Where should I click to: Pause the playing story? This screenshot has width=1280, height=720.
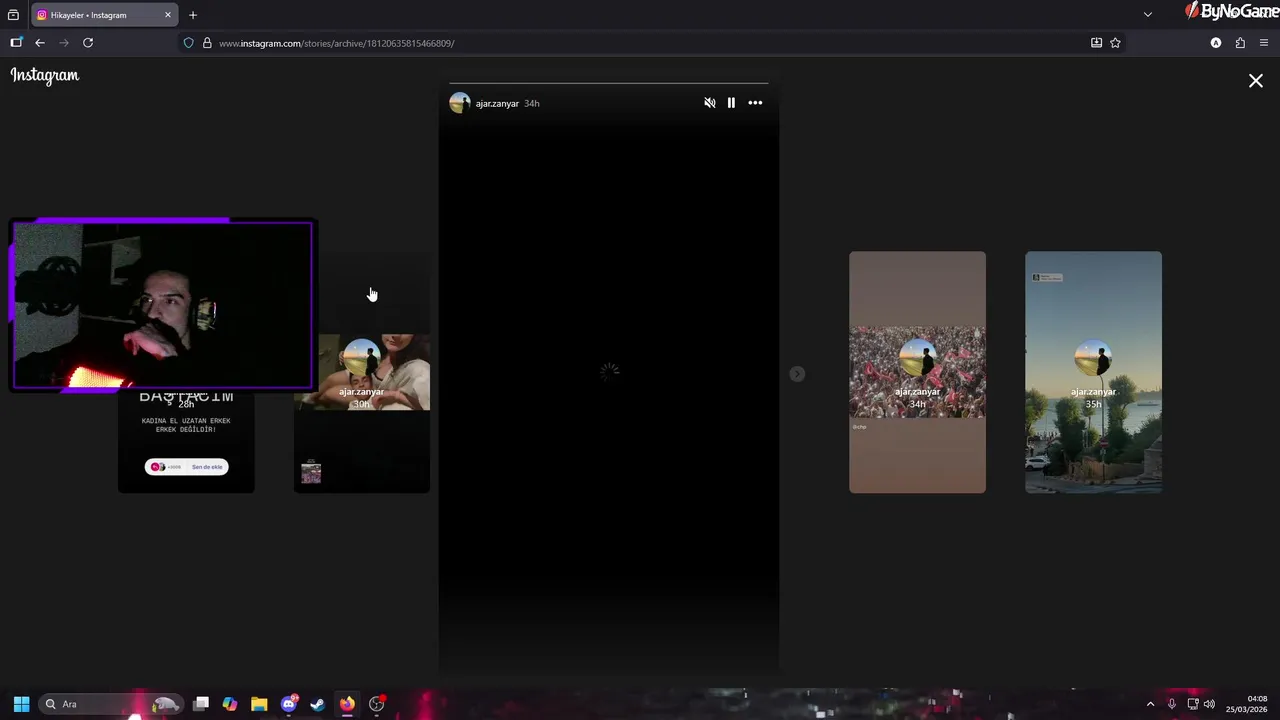[x=731, y=103]
